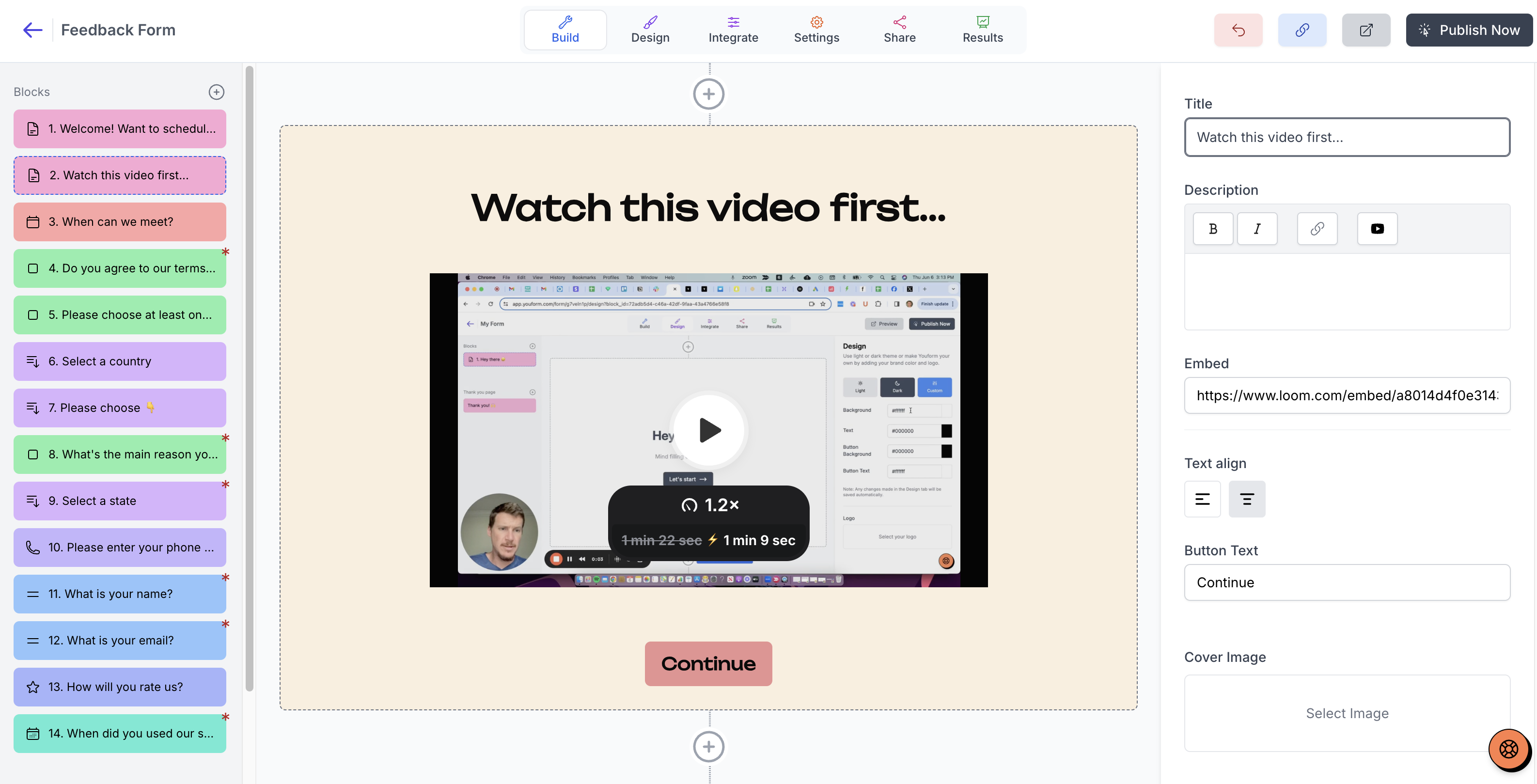
Task: Click the heading Watch this video first...
Action: (x=708, y=208)
